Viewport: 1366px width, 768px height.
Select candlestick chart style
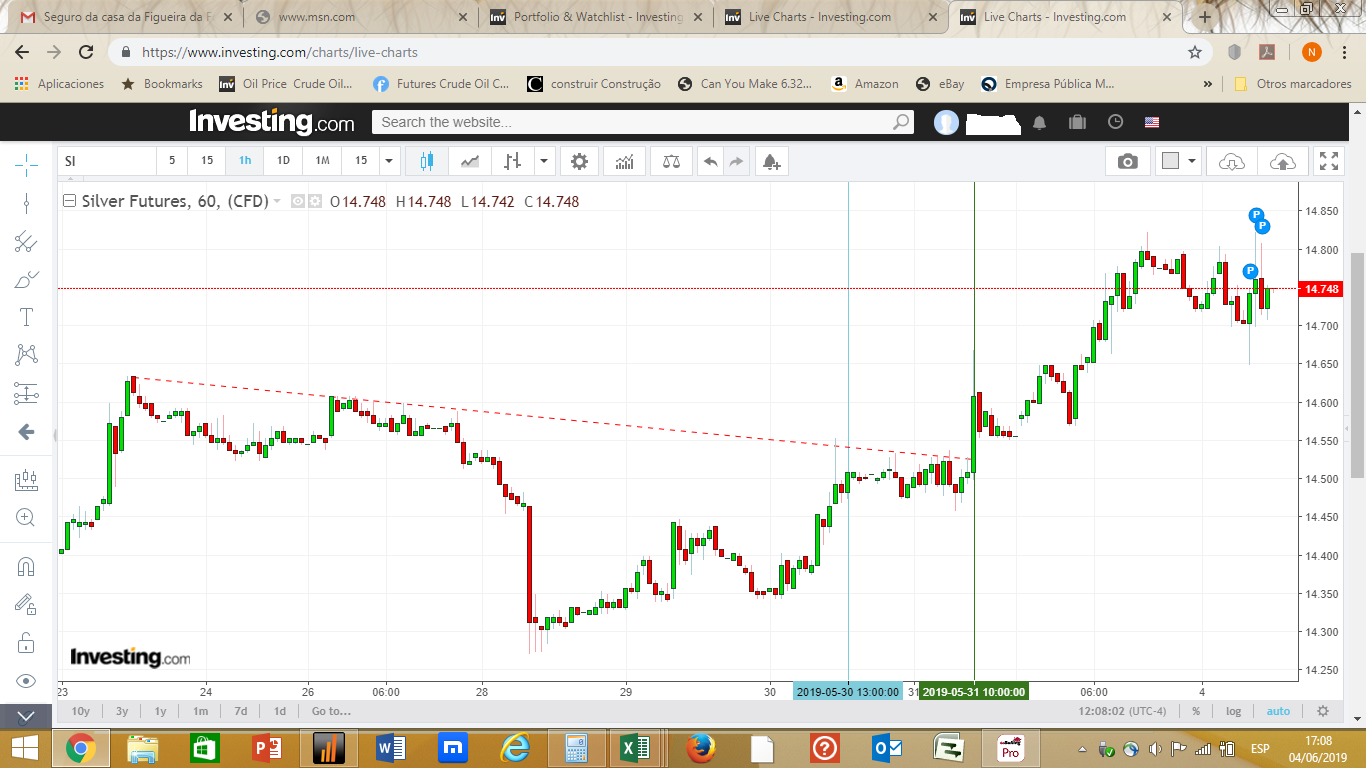coord(427,161)
